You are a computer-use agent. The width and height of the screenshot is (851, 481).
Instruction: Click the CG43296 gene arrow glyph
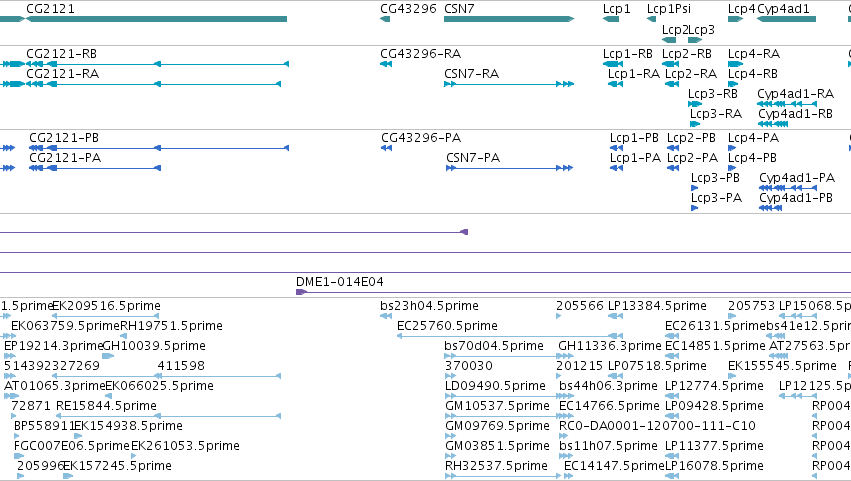385,19
